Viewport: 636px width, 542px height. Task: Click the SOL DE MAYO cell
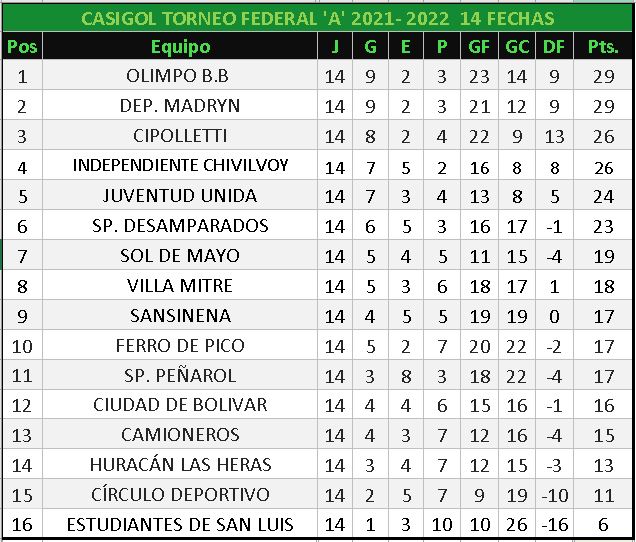pyautogui.click(x=180, y=256)
